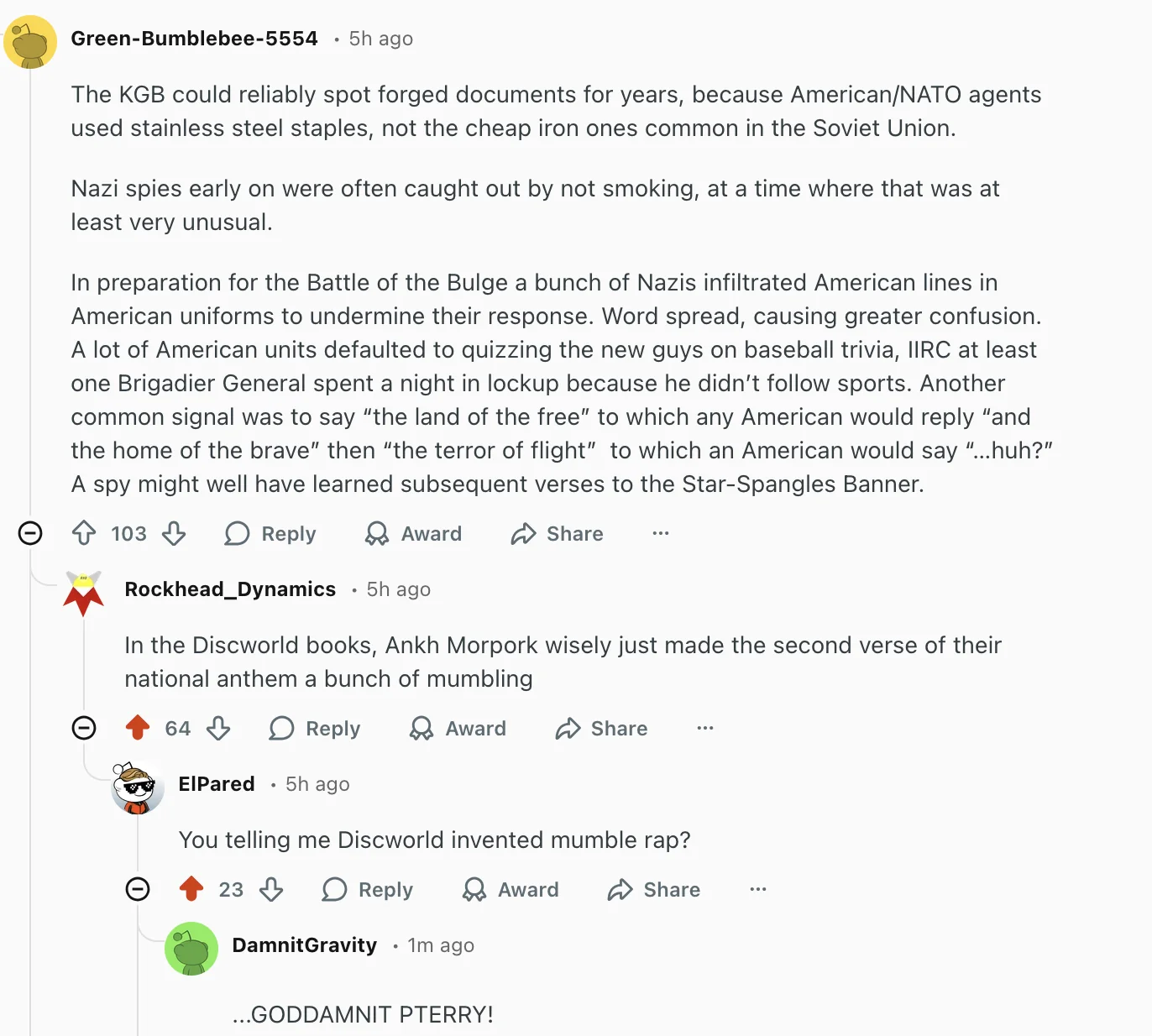Open ElPared's avatar with sunglasses
The width and height of the screenshot is (1152, 1036).
pyautogui.click(x=138, y=787)
